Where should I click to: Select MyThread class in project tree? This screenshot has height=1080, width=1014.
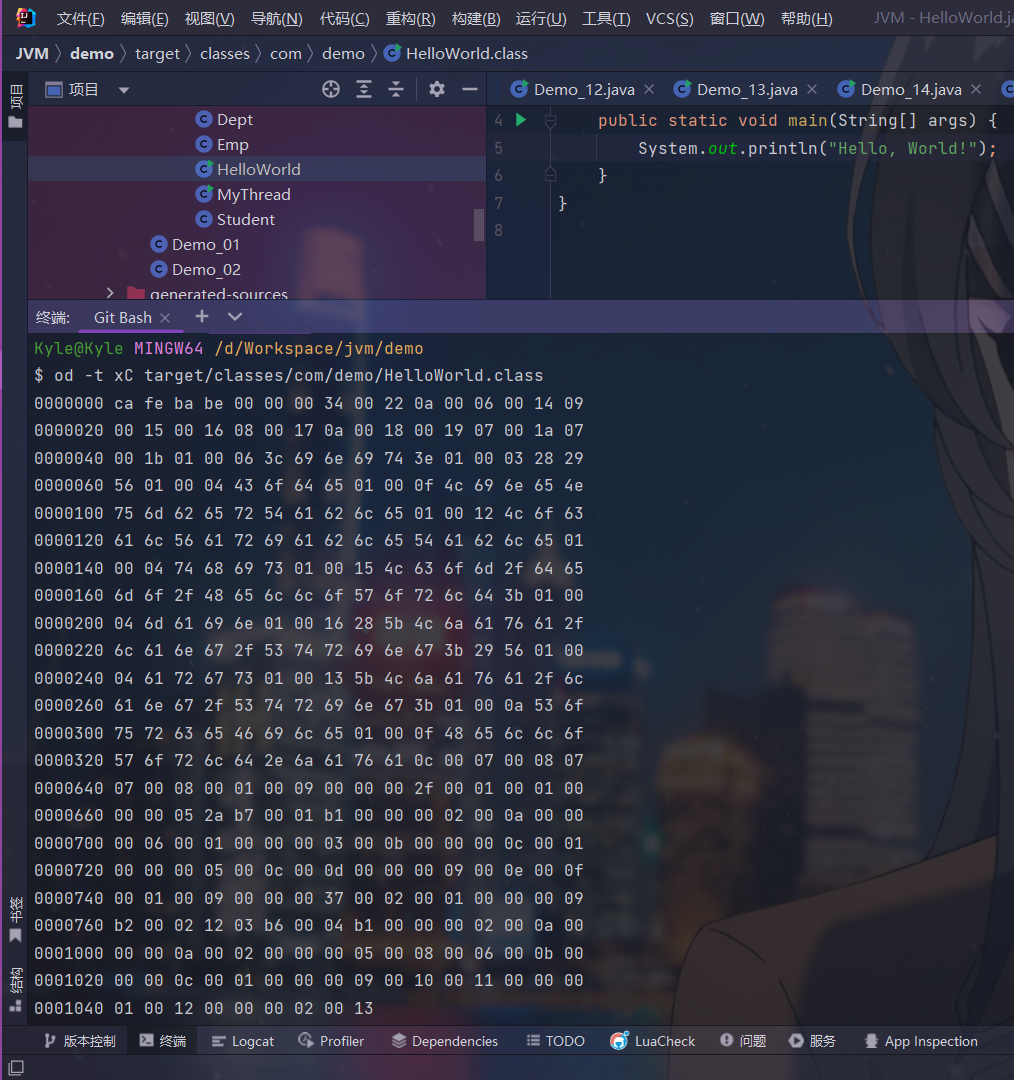pos(253,195)
